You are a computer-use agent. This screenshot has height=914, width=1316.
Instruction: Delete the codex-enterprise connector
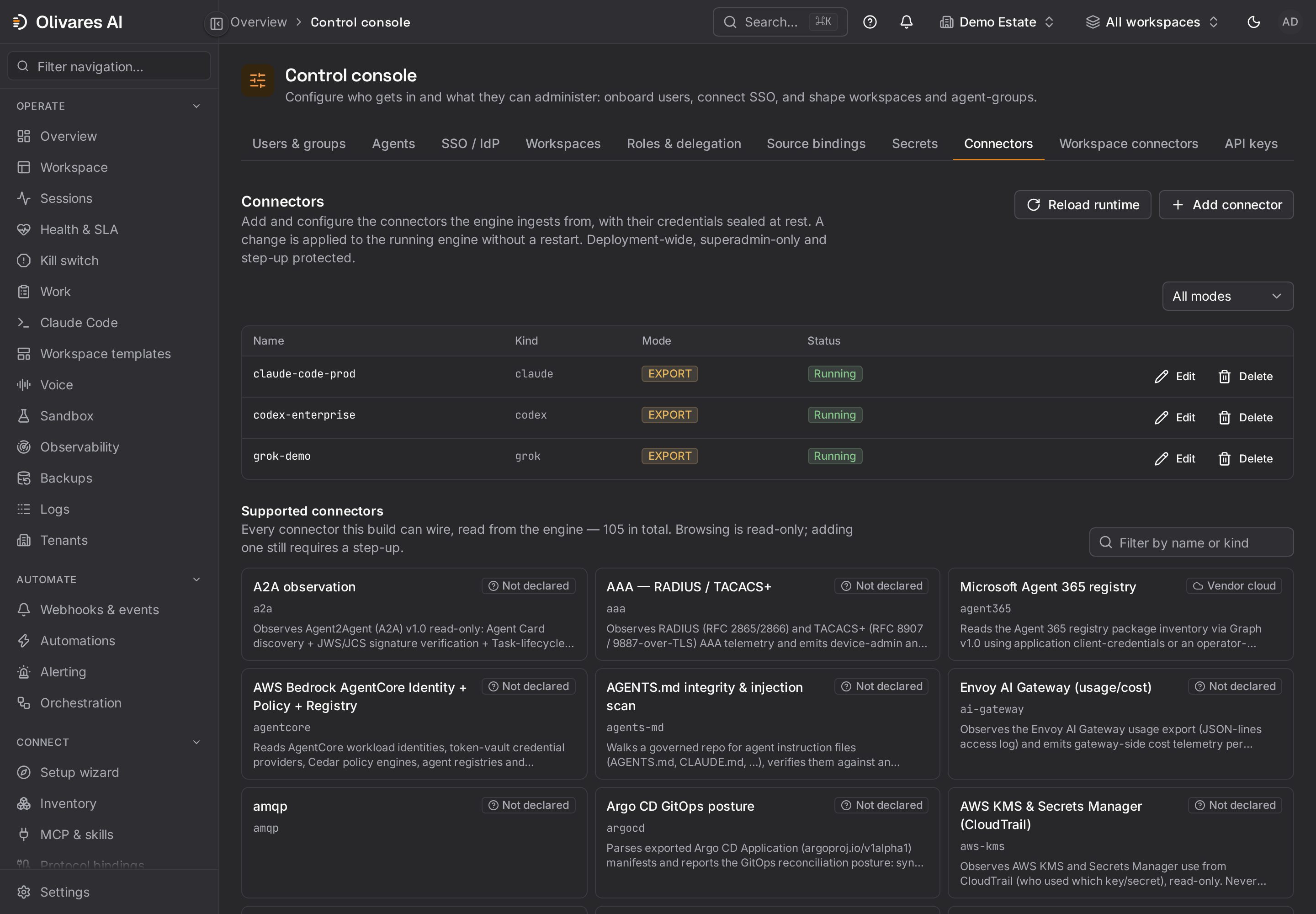pos(1246,418)
